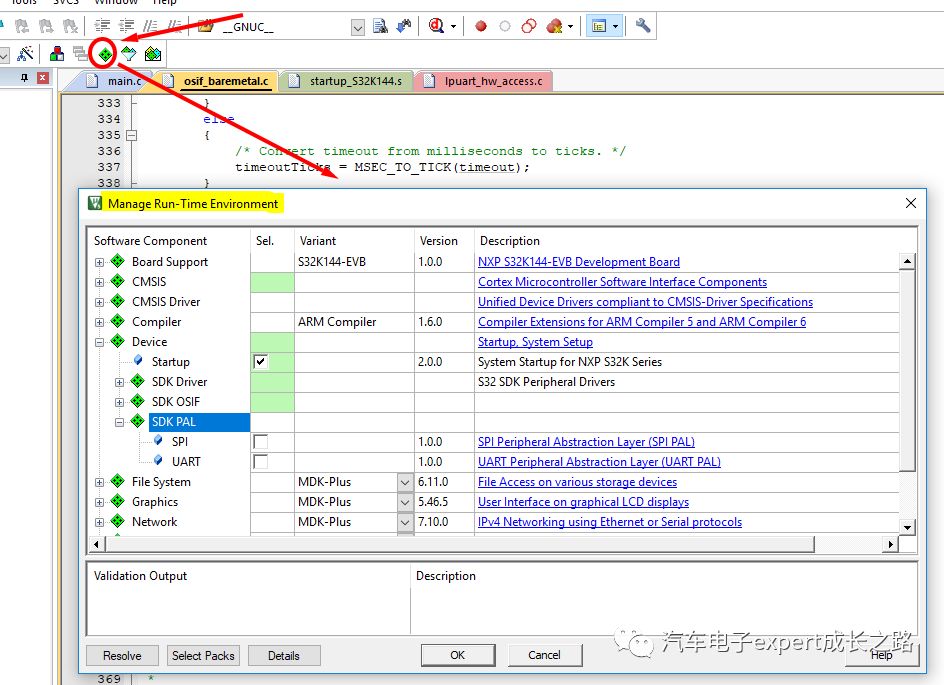Expand the CMSIS Driver tree node
This screenshot has height=685, width=944.
(99, 302)
